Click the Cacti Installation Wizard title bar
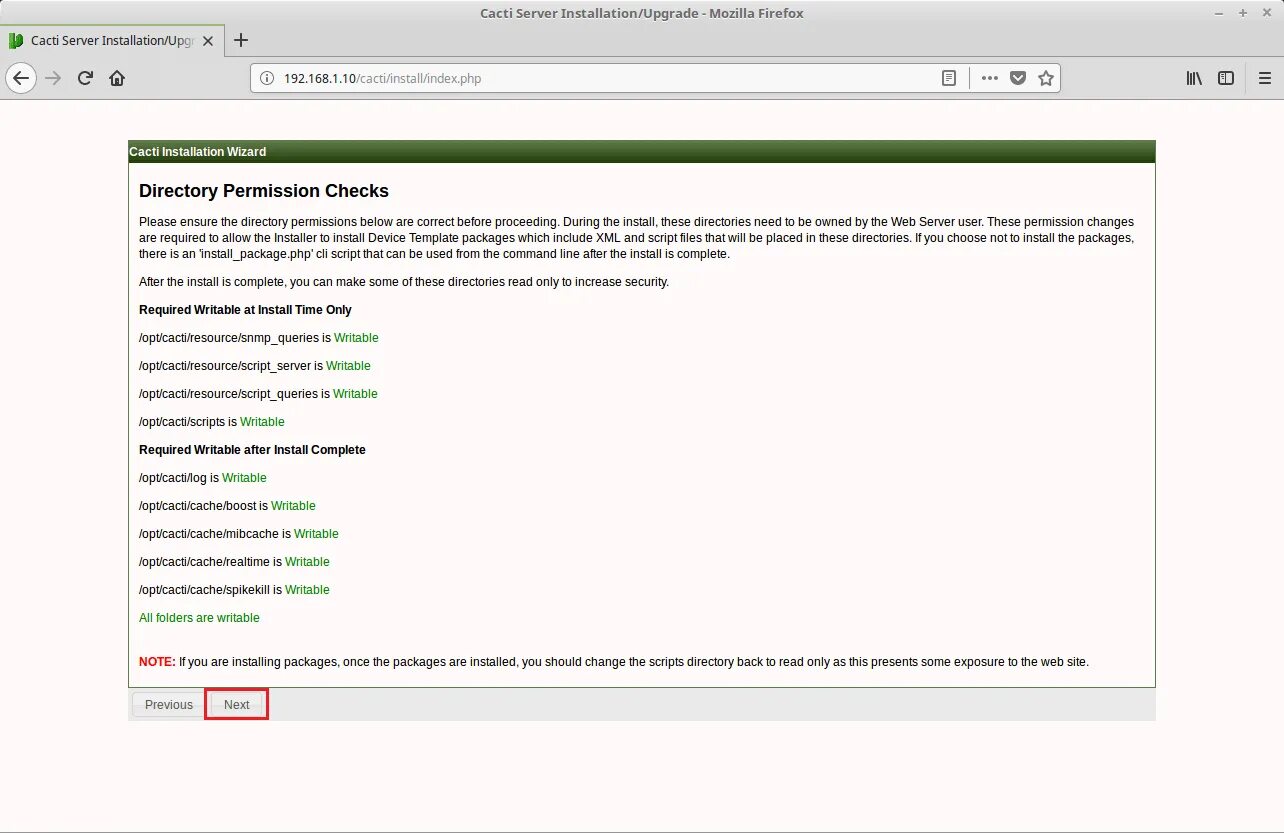The height and width of the screenshot is (833, 1284). 642,152
